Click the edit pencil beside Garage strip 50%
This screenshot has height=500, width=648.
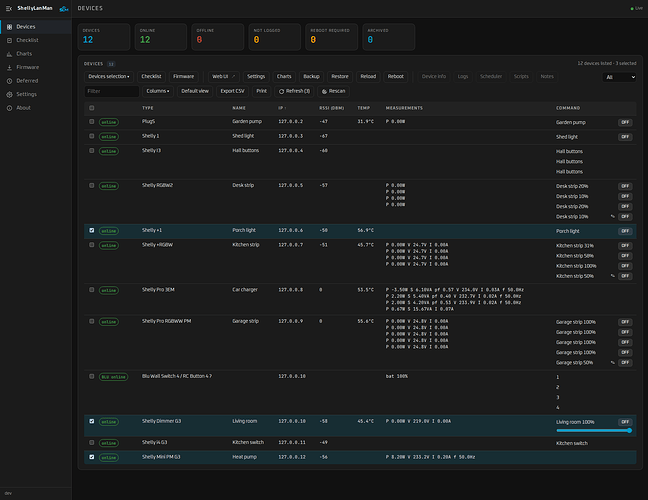pyautogui.click(x=612, y=362)
